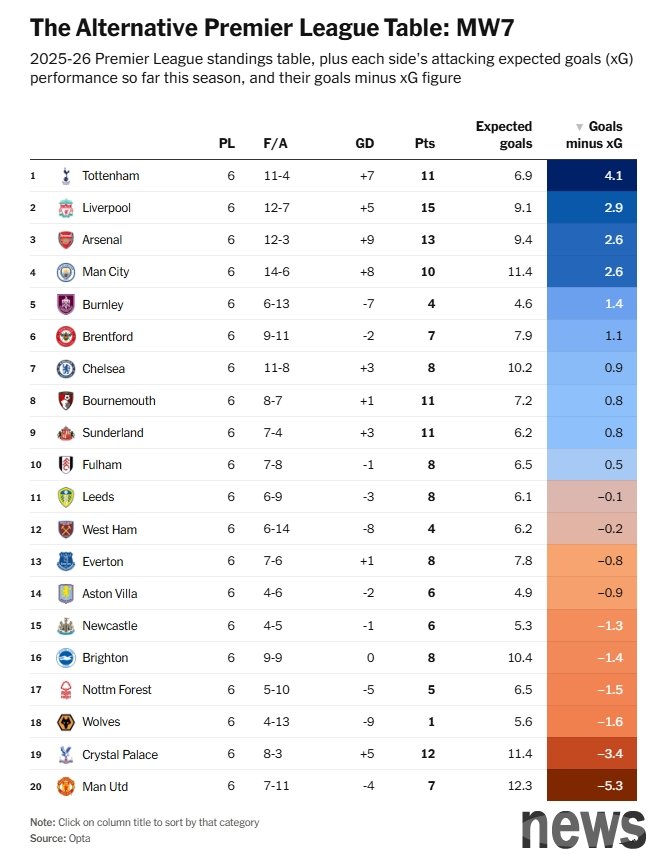Viewport: 654px width, 854px height.
Task: Click the Man Utd club crest icon
Action: 66,786
